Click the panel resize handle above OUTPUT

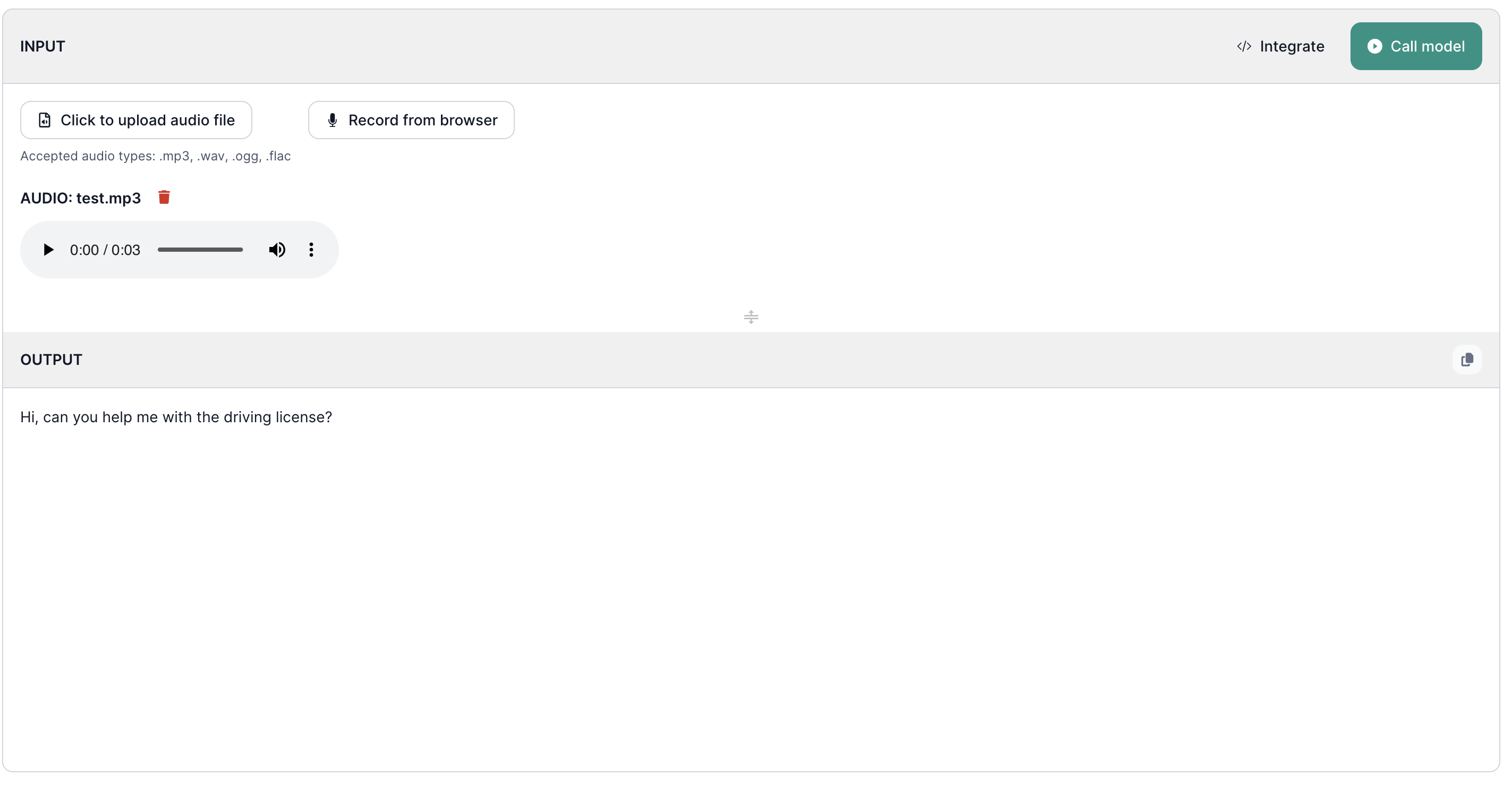click(751, 318)
